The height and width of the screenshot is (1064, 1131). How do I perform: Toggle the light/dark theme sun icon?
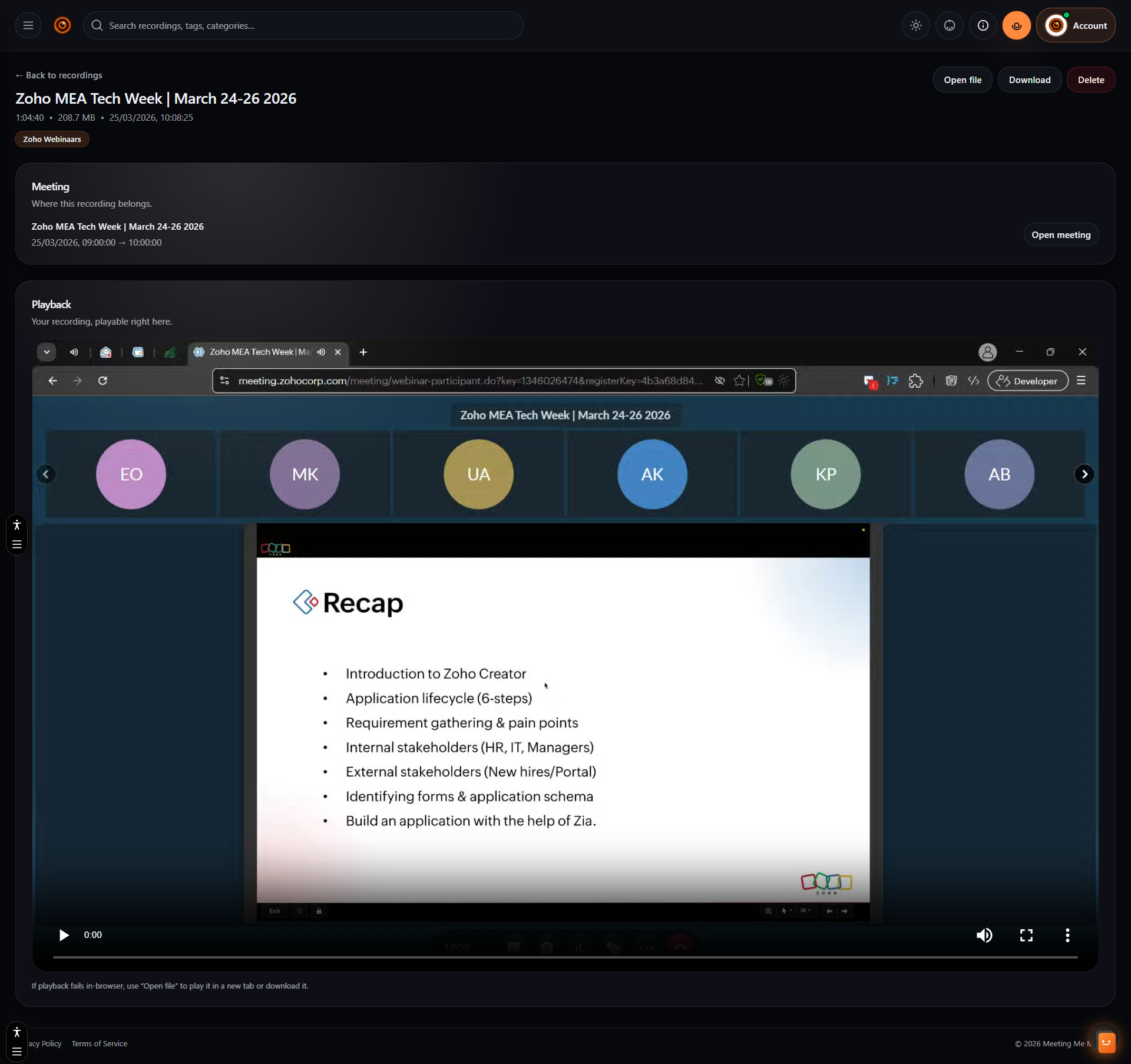(x=915, y=25)
